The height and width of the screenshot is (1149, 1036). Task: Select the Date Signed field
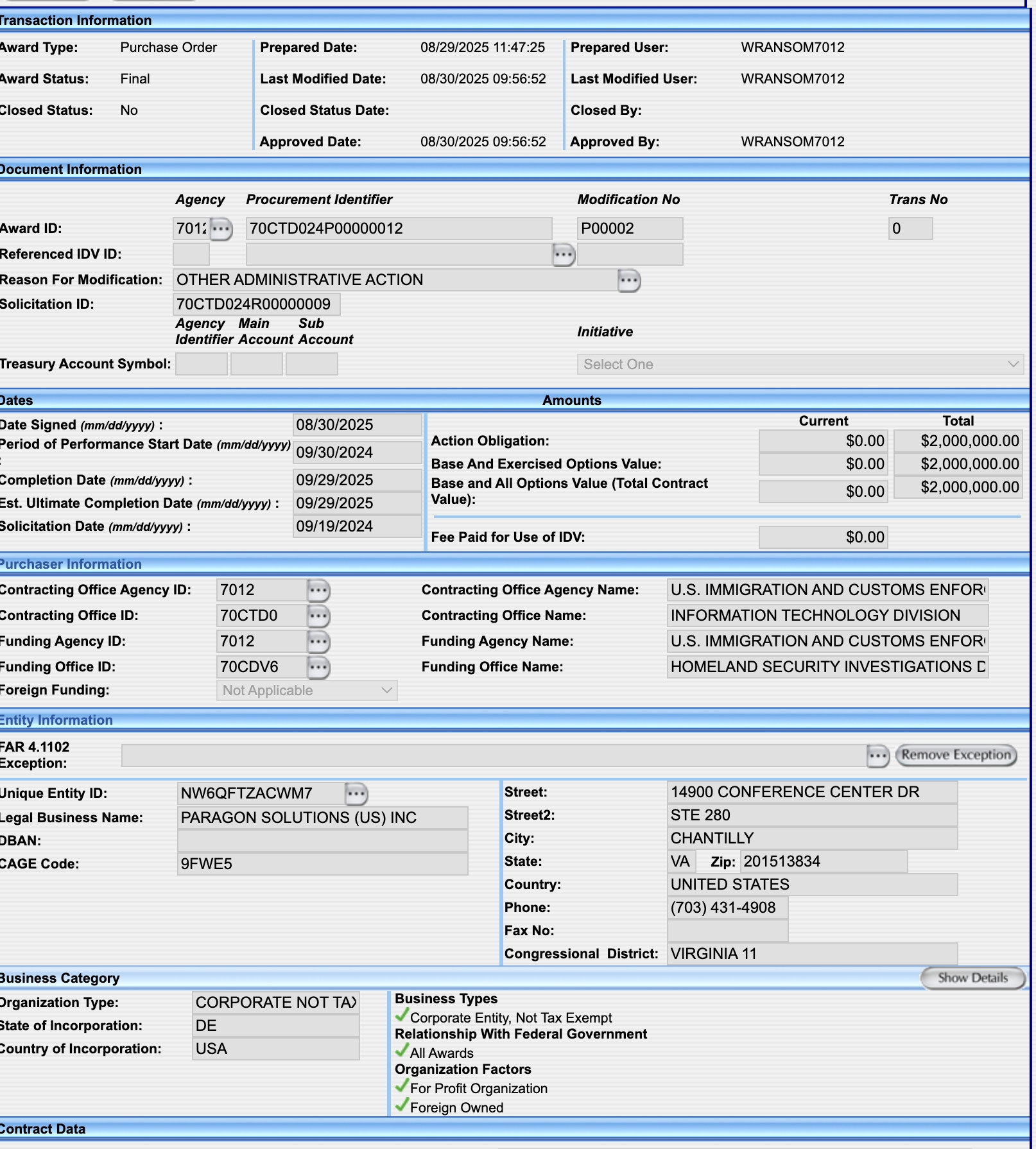pyautogui.click(x=358, y=425)
